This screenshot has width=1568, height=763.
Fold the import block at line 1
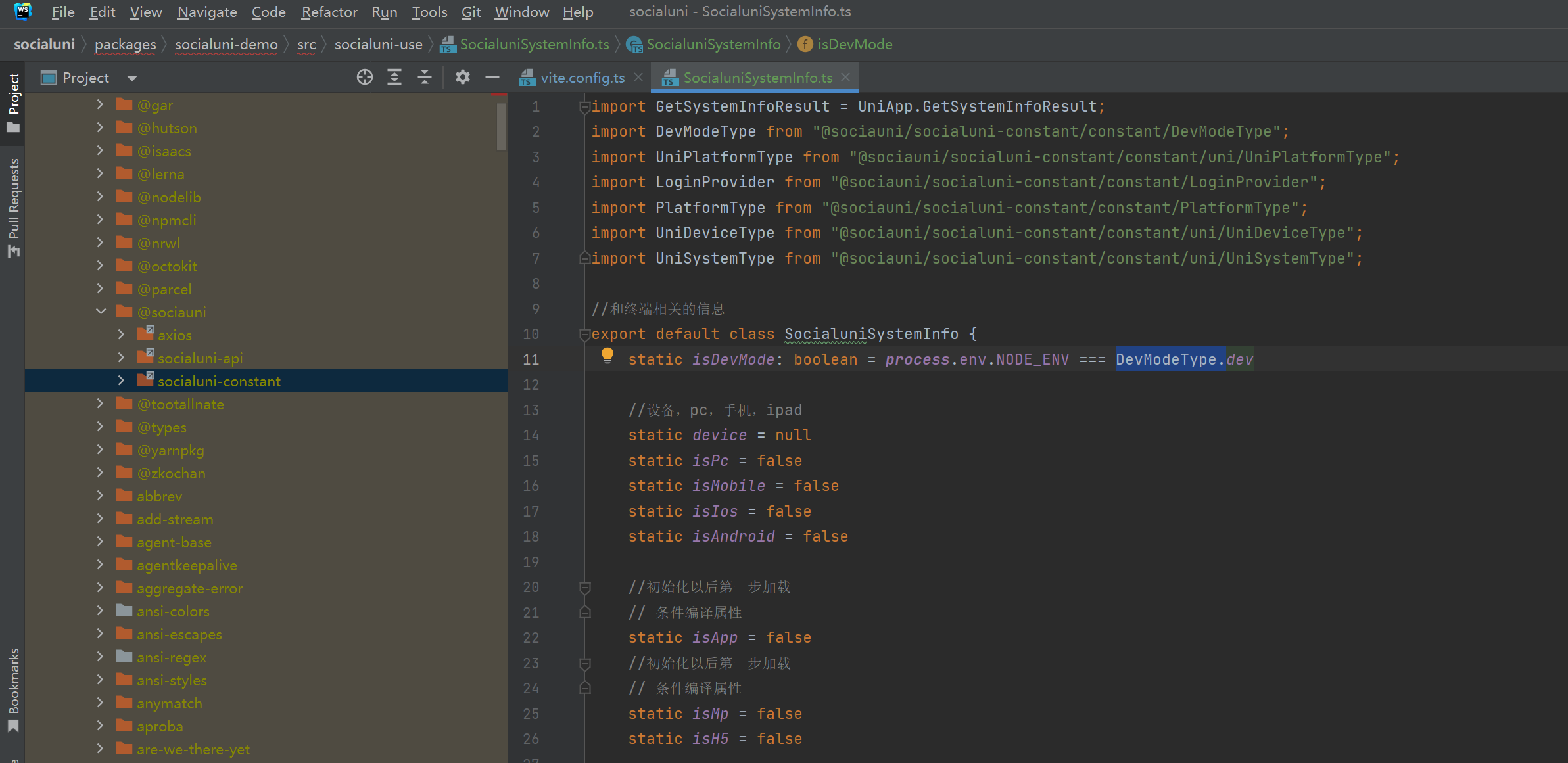584,105
